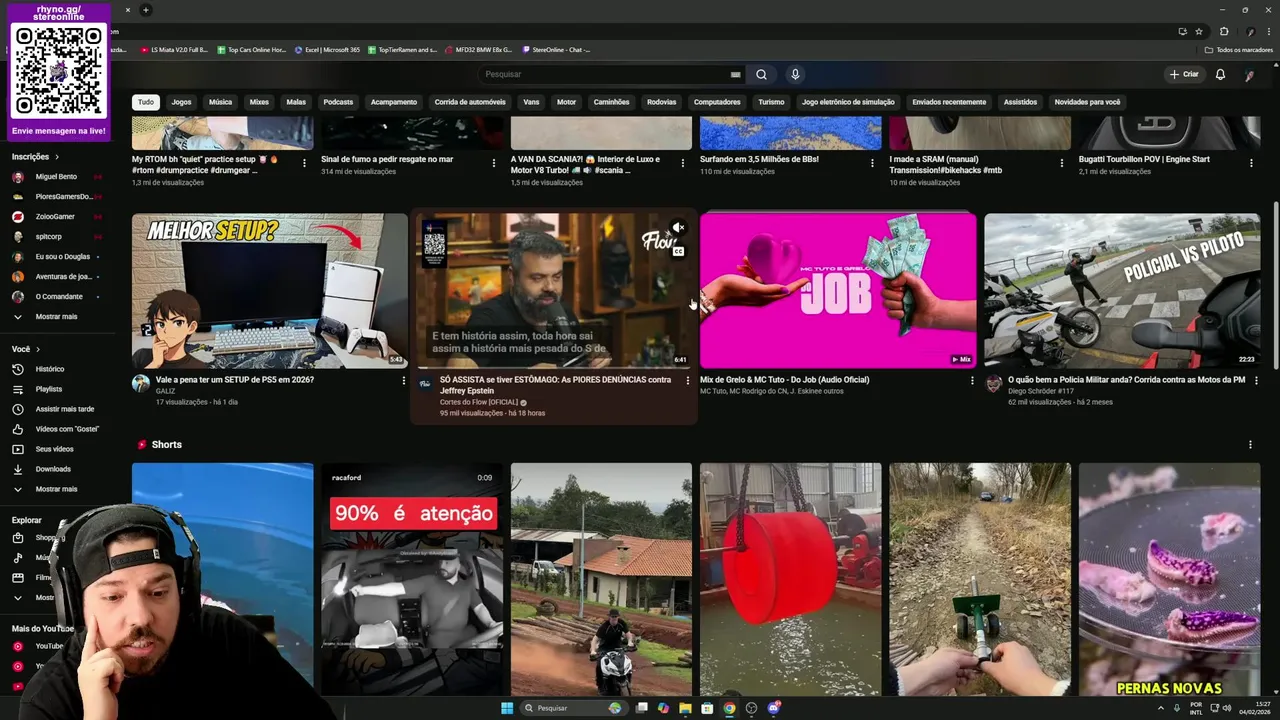1280x720 pixels.
Task: Select the Tudo filter chip
Action: (146, 102)
